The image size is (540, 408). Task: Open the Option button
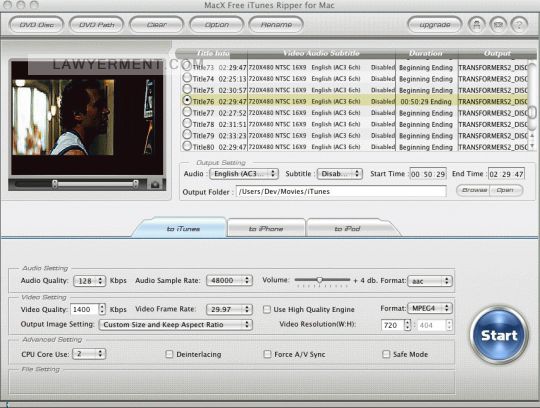pyautogui.click(x=217, y=25)
